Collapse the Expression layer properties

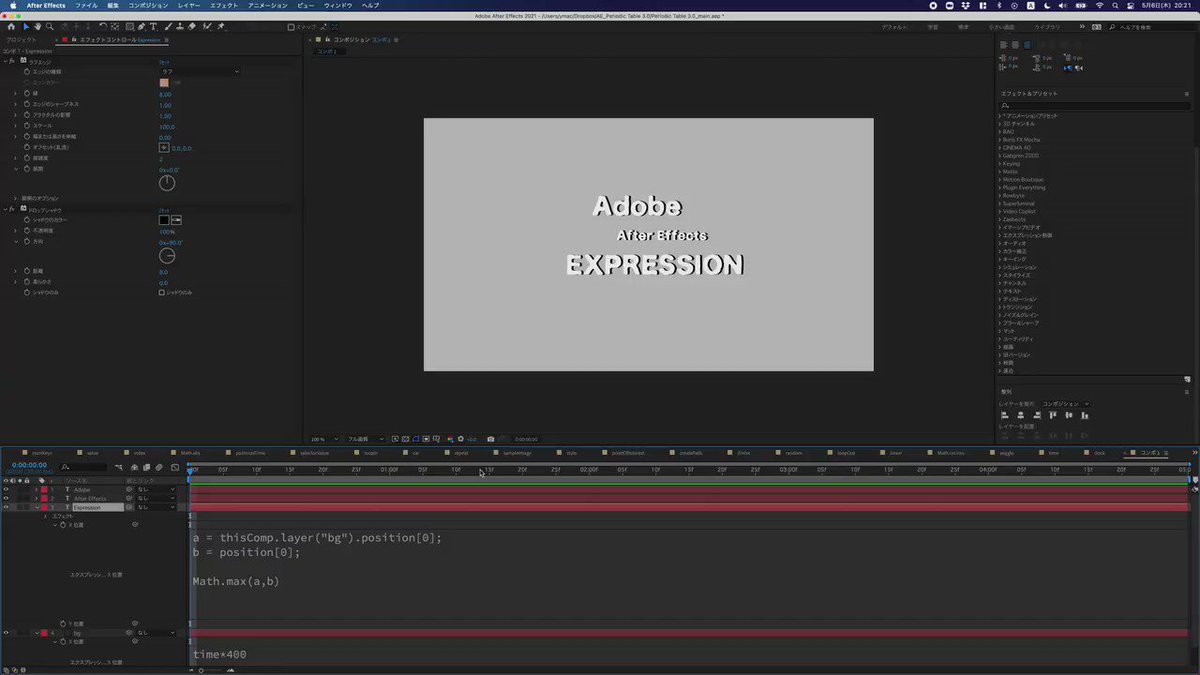[36, 507]
